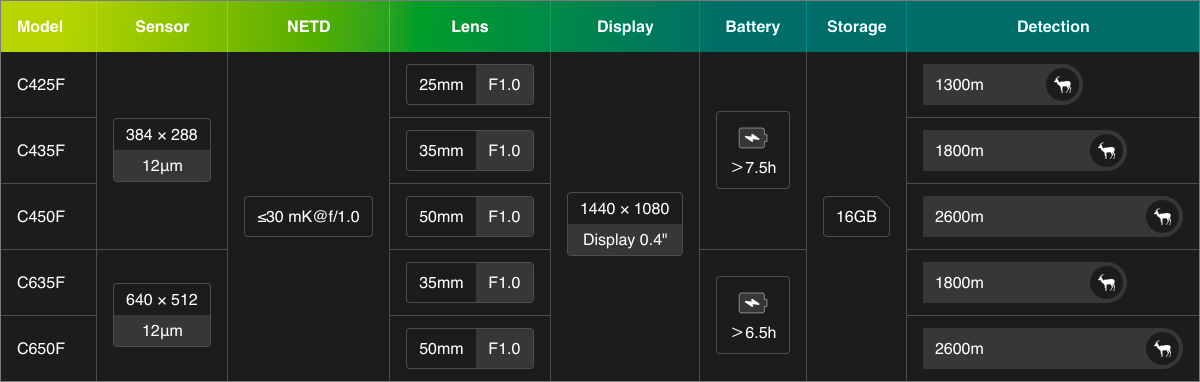Screen dimensions: 1200x382
Task: Click the deer icon in the C425F detection row
Action: click(x=1061, y=85)
